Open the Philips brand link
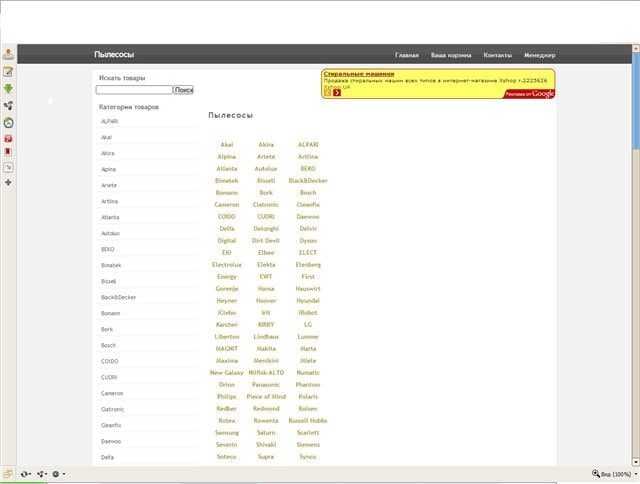The height and width of the screenshot is (484, 640). coord(227,397)
